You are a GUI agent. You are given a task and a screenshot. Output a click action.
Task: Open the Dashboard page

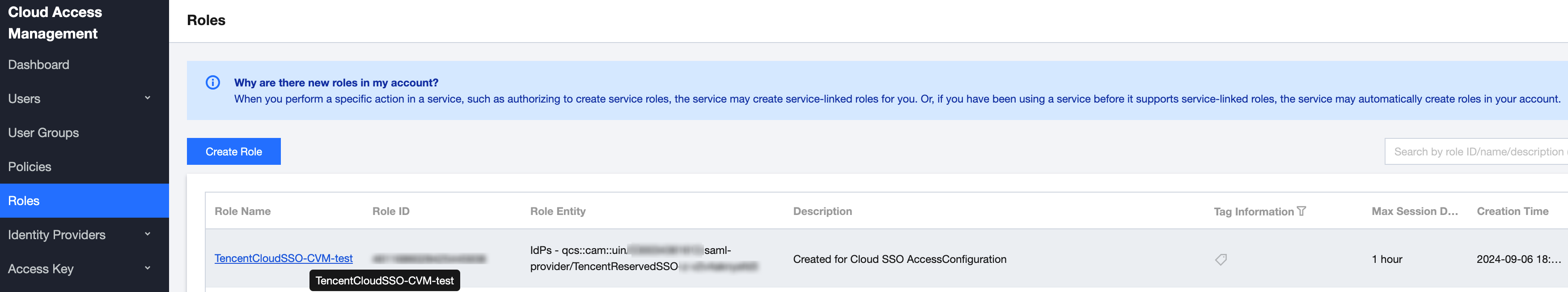point(38,64)
